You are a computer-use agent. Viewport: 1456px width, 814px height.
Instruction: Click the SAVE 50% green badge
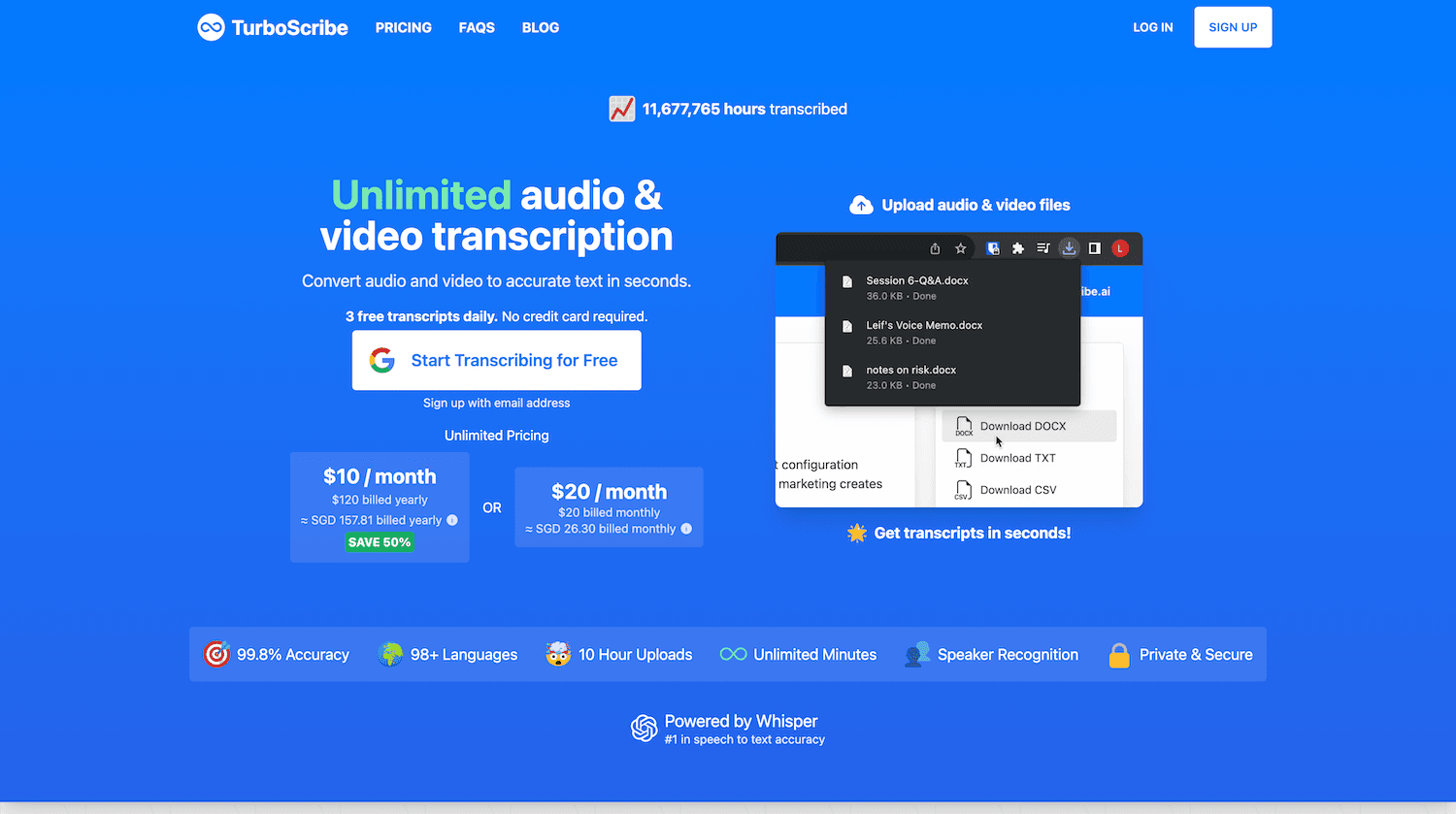(x=380, y=542)
